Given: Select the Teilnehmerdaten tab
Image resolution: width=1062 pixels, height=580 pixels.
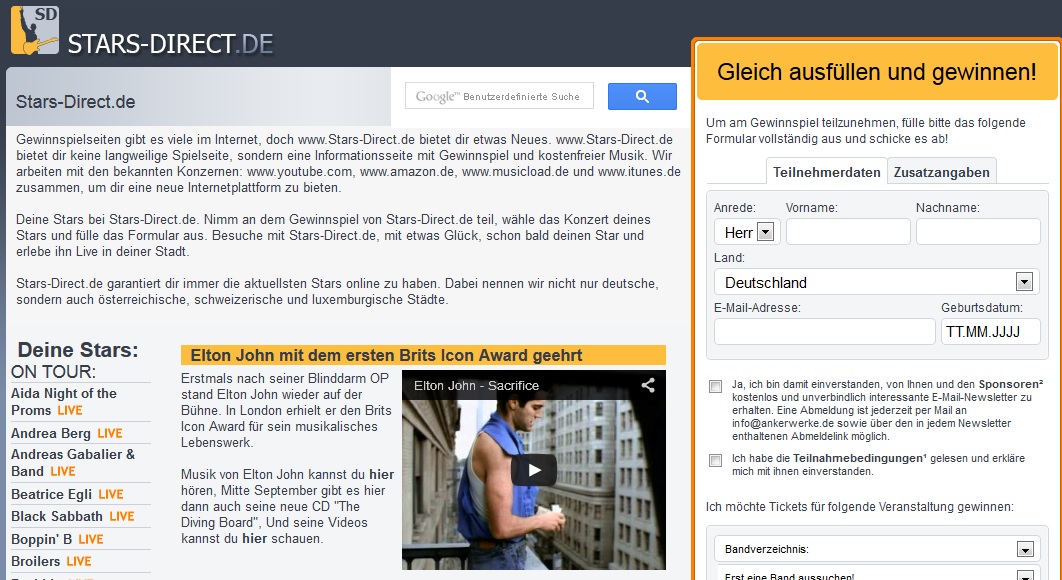Looking at the screenshot, I should (x=826, y=171).
